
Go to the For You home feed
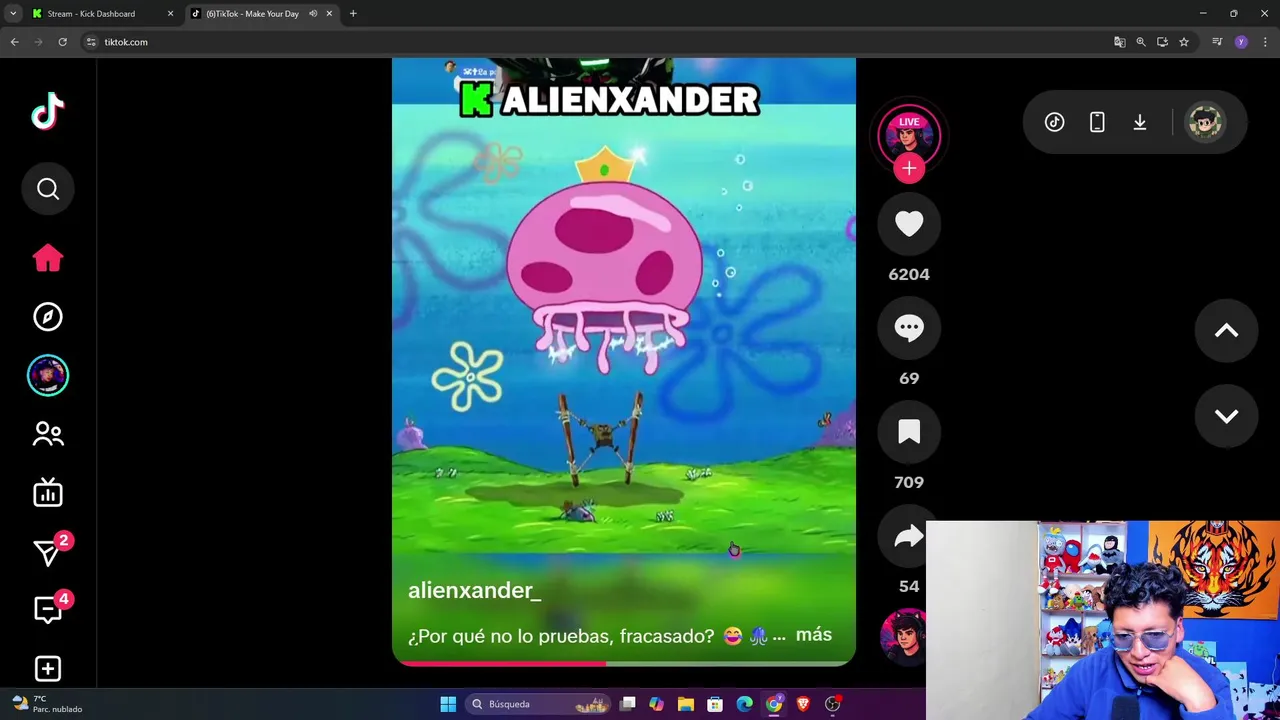pos(48,258)
